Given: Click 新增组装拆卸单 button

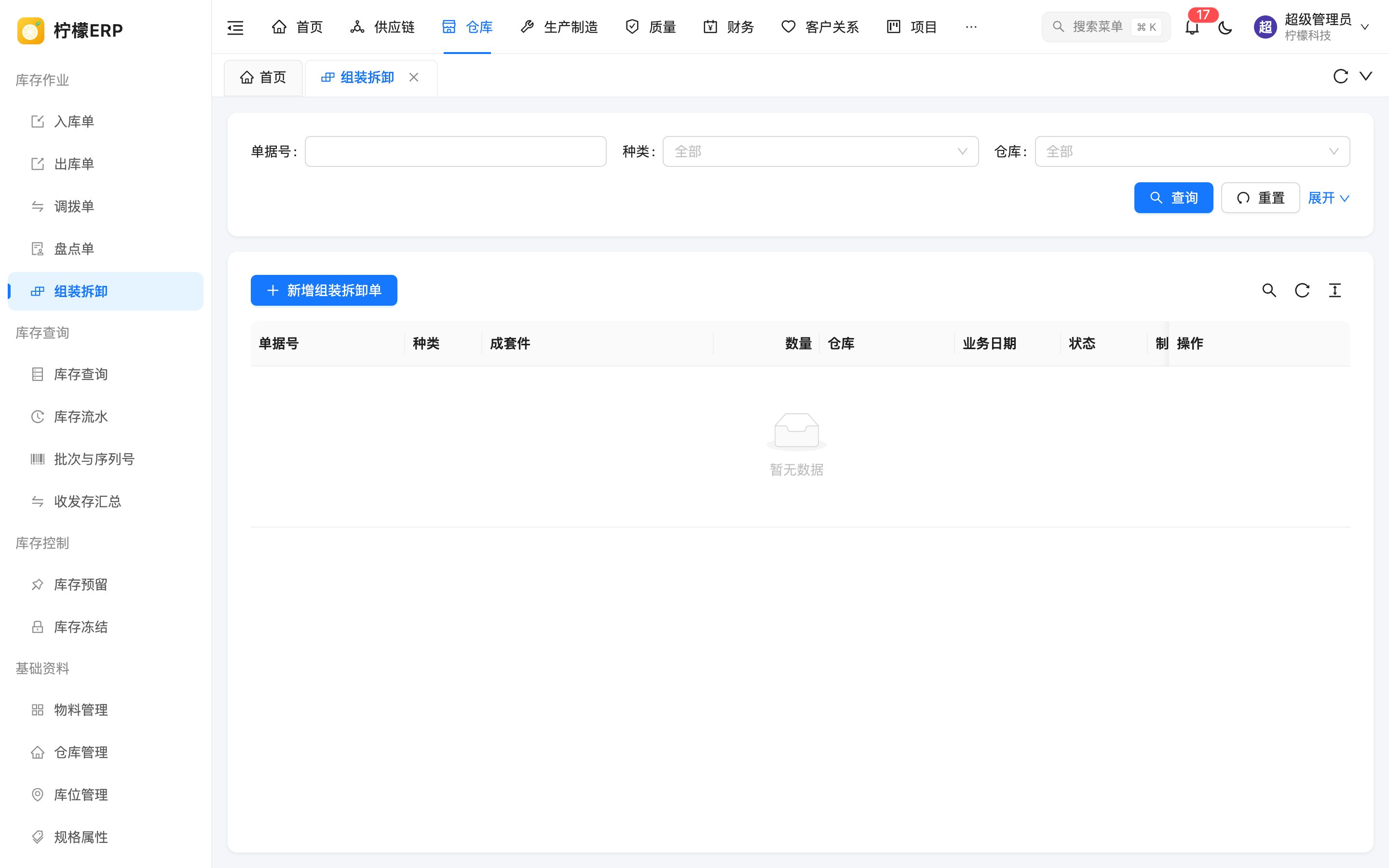Looking at the screenshot, I should (x=324, y=290).
